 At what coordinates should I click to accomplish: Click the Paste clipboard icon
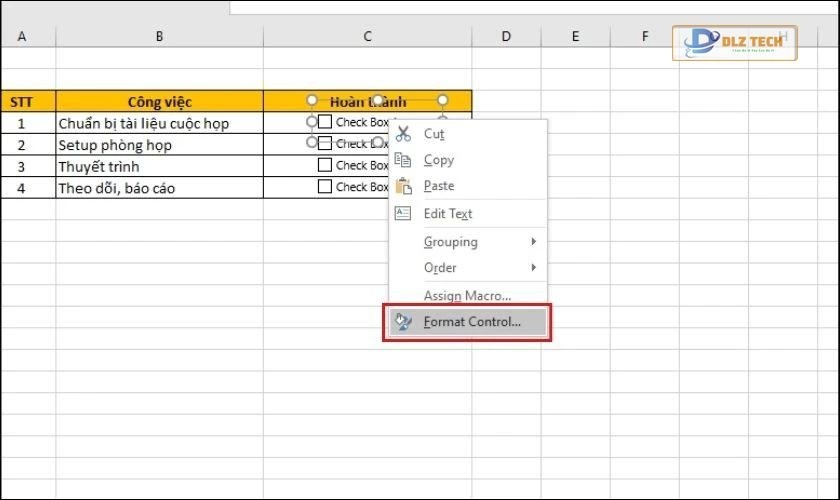point(403,186)
